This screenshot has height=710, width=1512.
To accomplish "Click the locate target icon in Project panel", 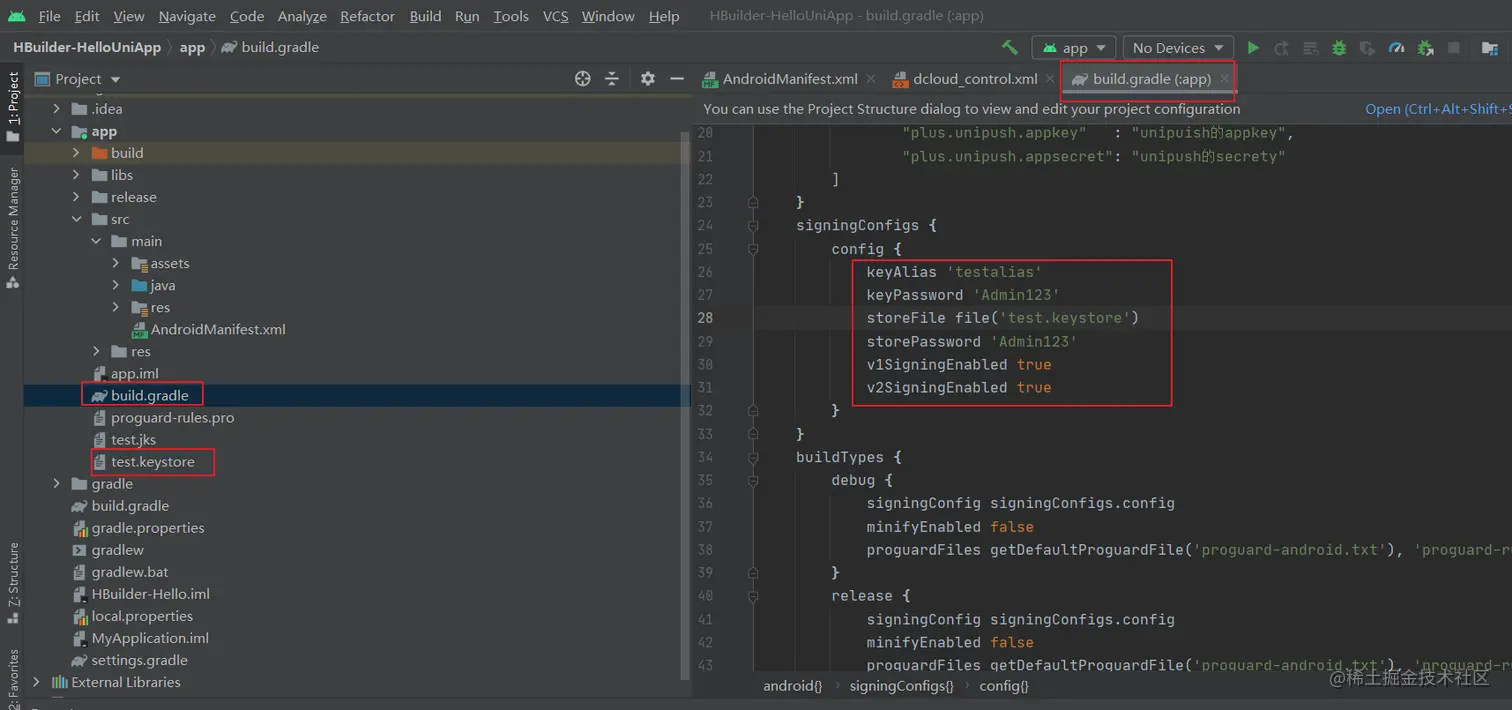I will pyautogui.click(x=583, y=78).
